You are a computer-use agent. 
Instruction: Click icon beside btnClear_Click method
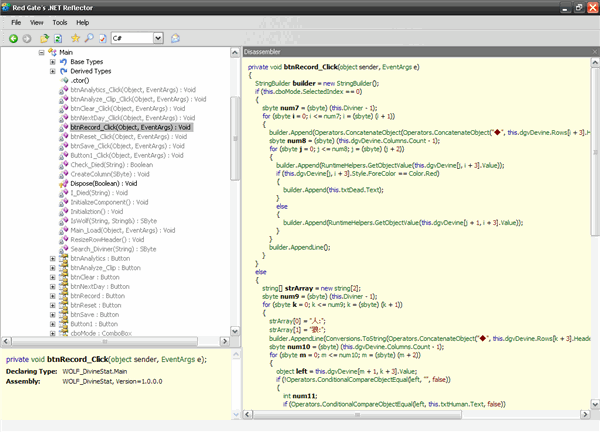pos(64,109)
